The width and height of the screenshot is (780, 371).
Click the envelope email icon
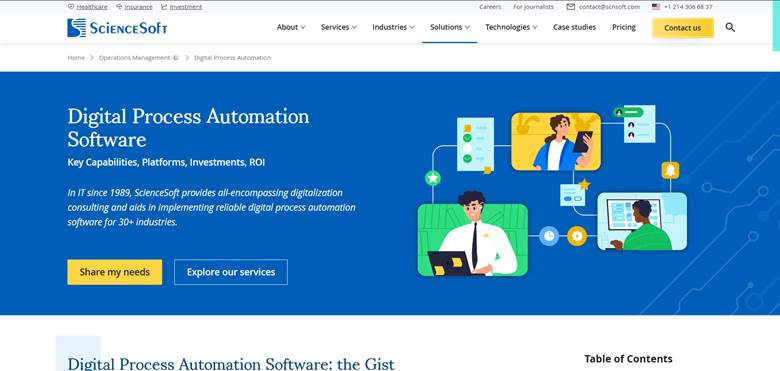[571, 7]
